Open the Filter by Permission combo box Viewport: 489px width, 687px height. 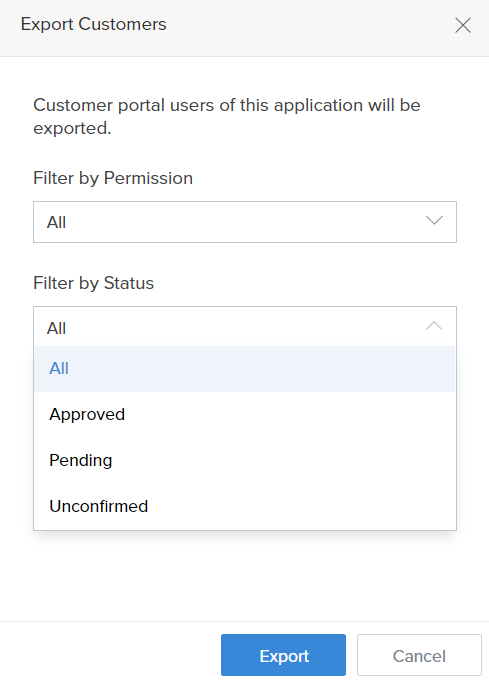(x=245, y=222)
